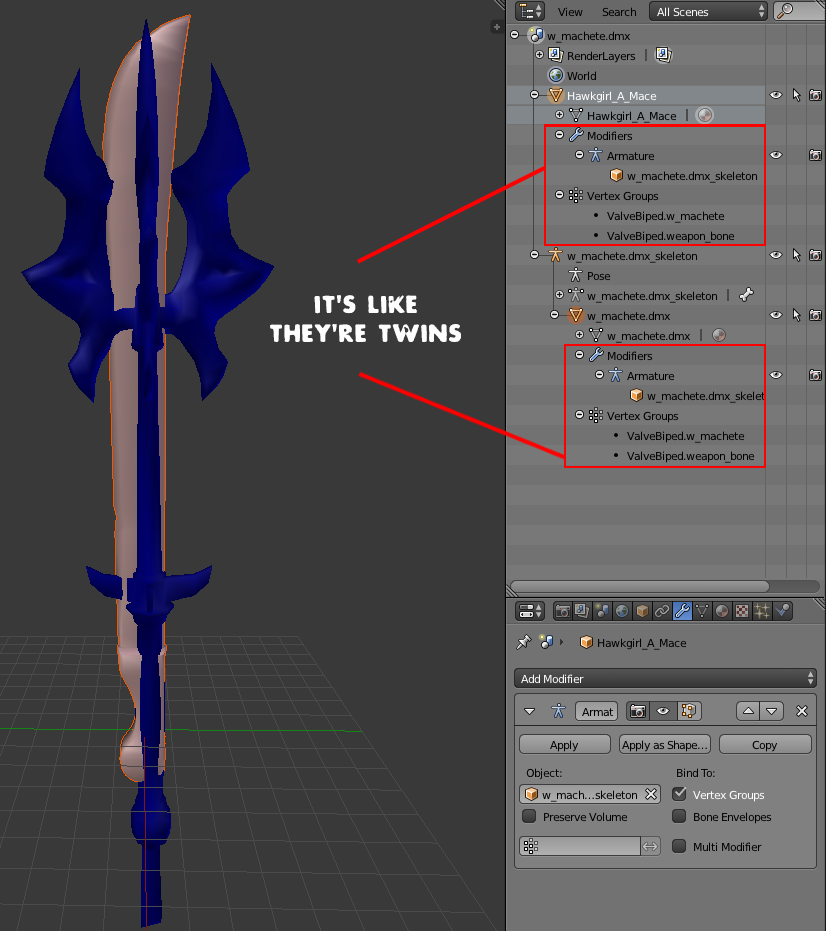The height and width of the screenshot is (931, 826).
Task: Click the World globe icon in outliner
Action: (556, 75)
